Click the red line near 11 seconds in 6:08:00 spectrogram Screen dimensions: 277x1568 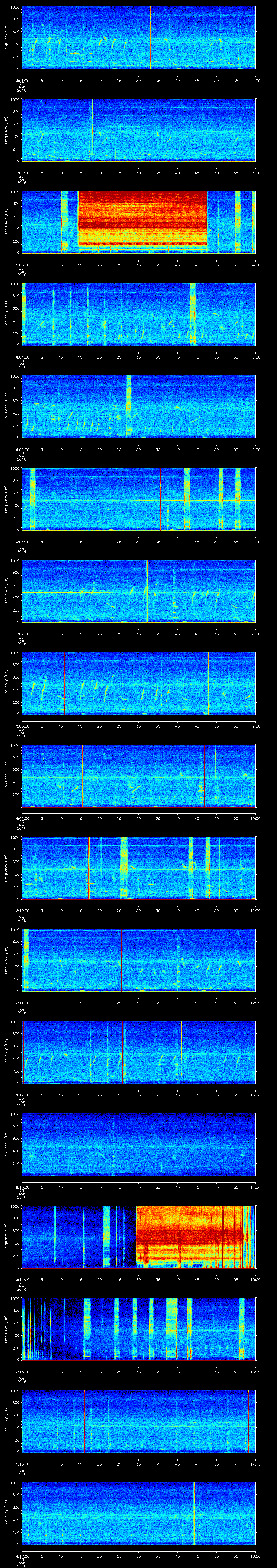click(65, 683)
